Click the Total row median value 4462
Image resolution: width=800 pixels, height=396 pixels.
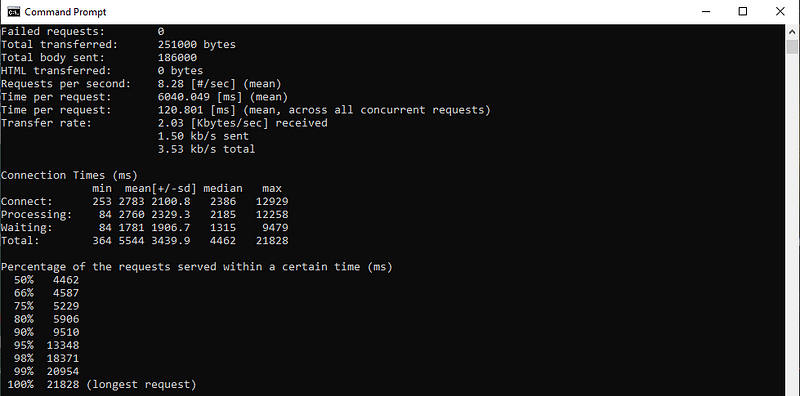point(223,241)
